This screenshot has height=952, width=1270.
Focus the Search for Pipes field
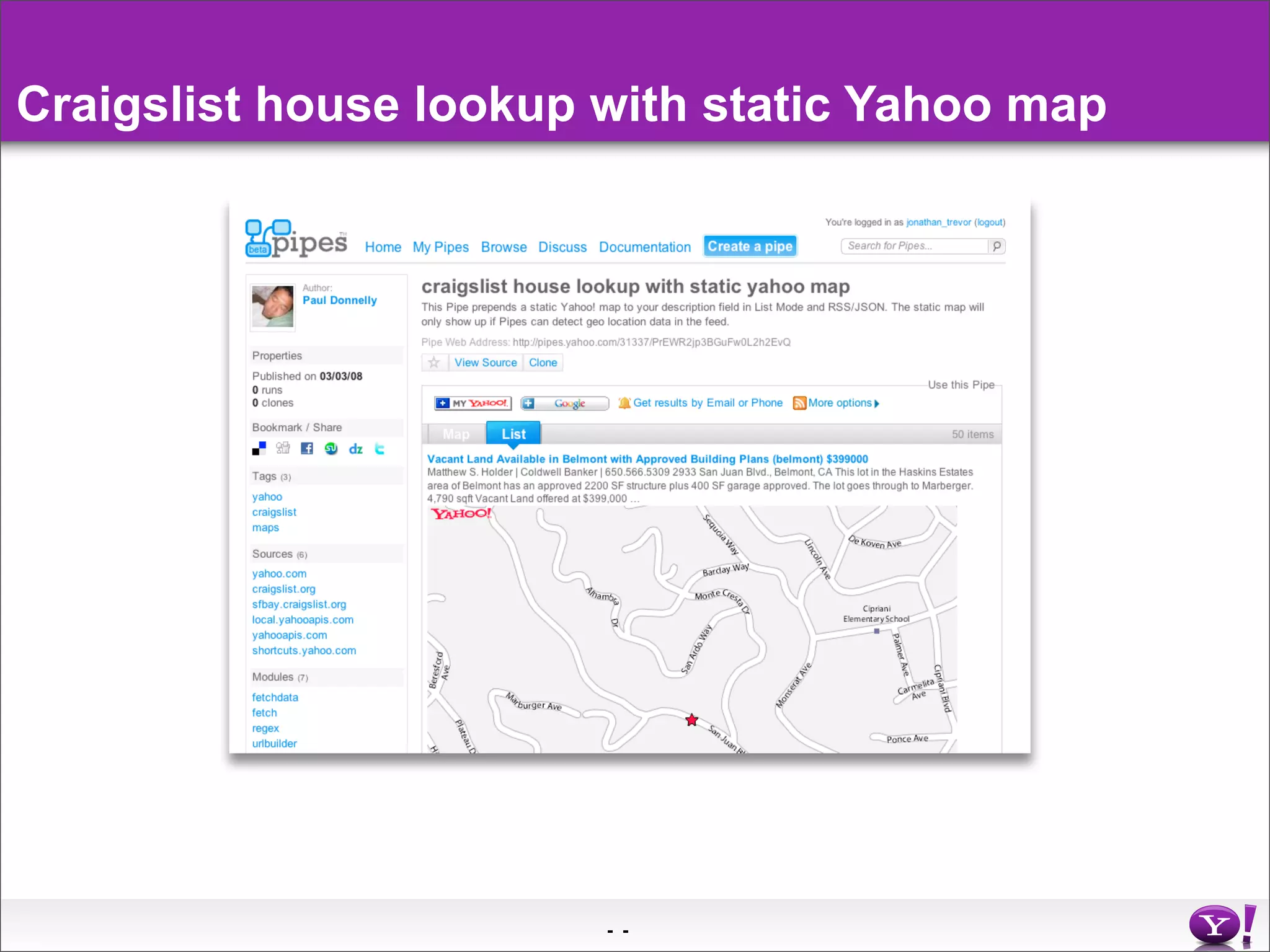(915, 246)
